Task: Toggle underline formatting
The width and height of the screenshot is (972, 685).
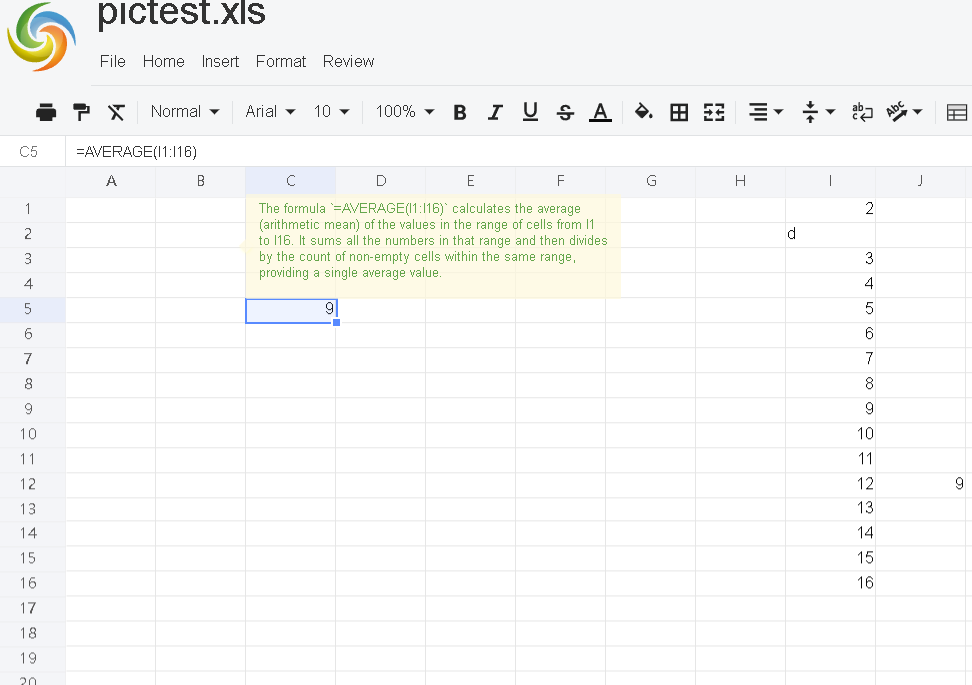Action: pos(530,112)
